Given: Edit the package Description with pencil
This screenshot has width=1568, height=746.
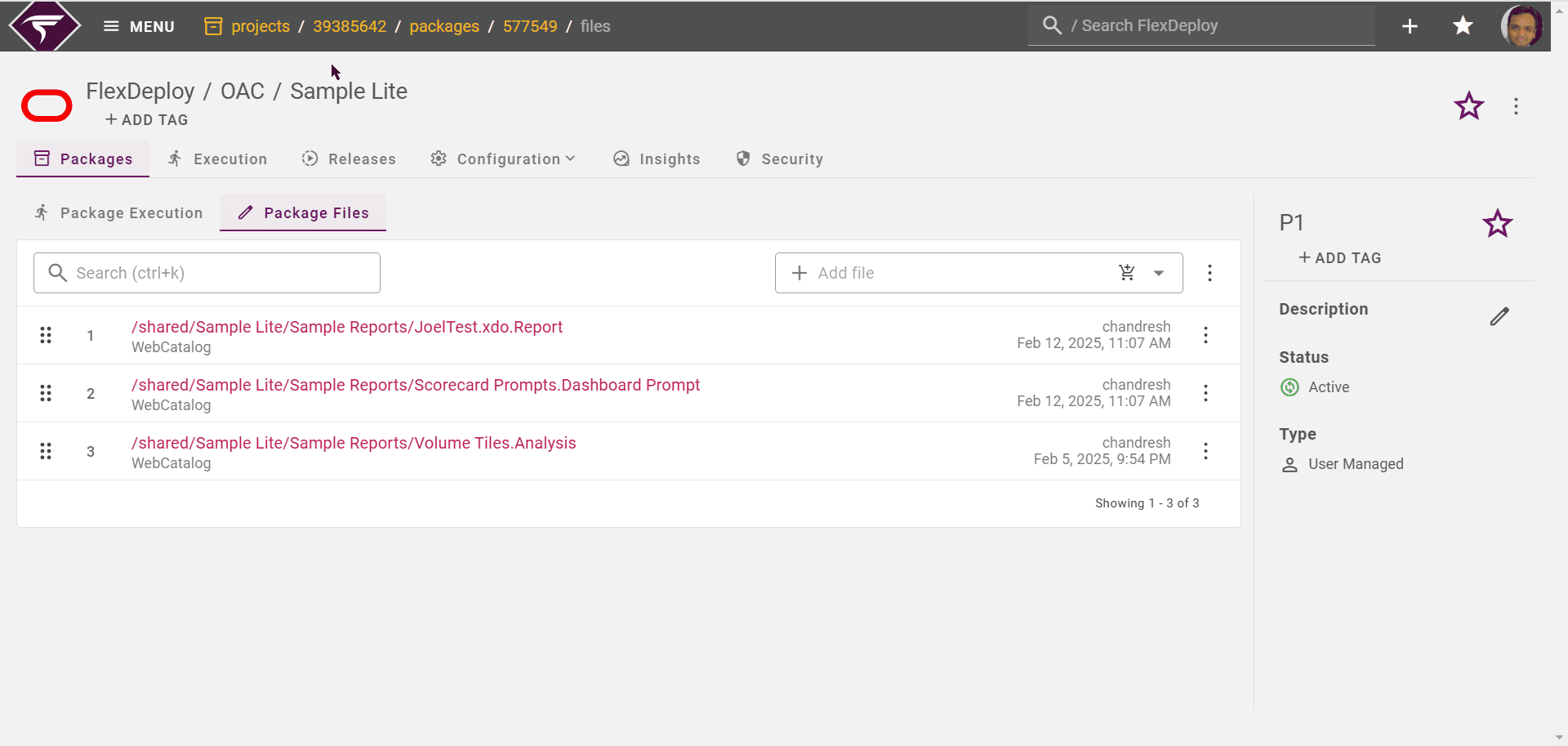Looking at the screenshot, I should 1499,316.
